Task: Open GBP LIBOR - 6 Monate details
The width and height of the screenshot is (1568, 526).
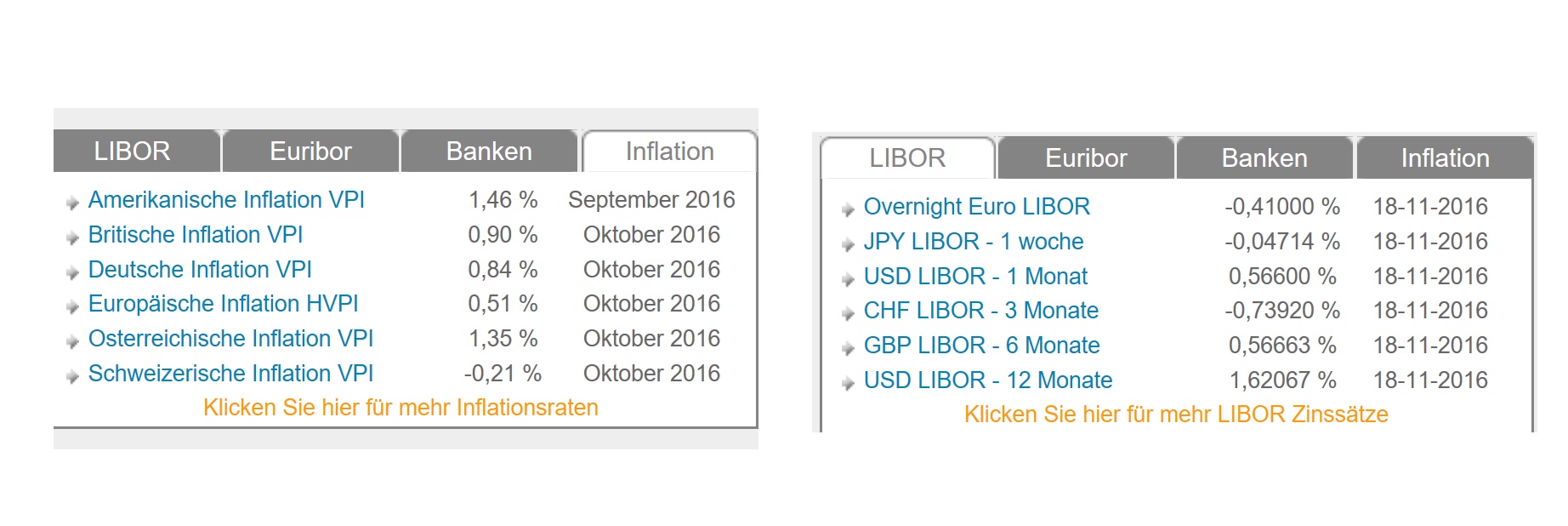Action: click(980, 346)
